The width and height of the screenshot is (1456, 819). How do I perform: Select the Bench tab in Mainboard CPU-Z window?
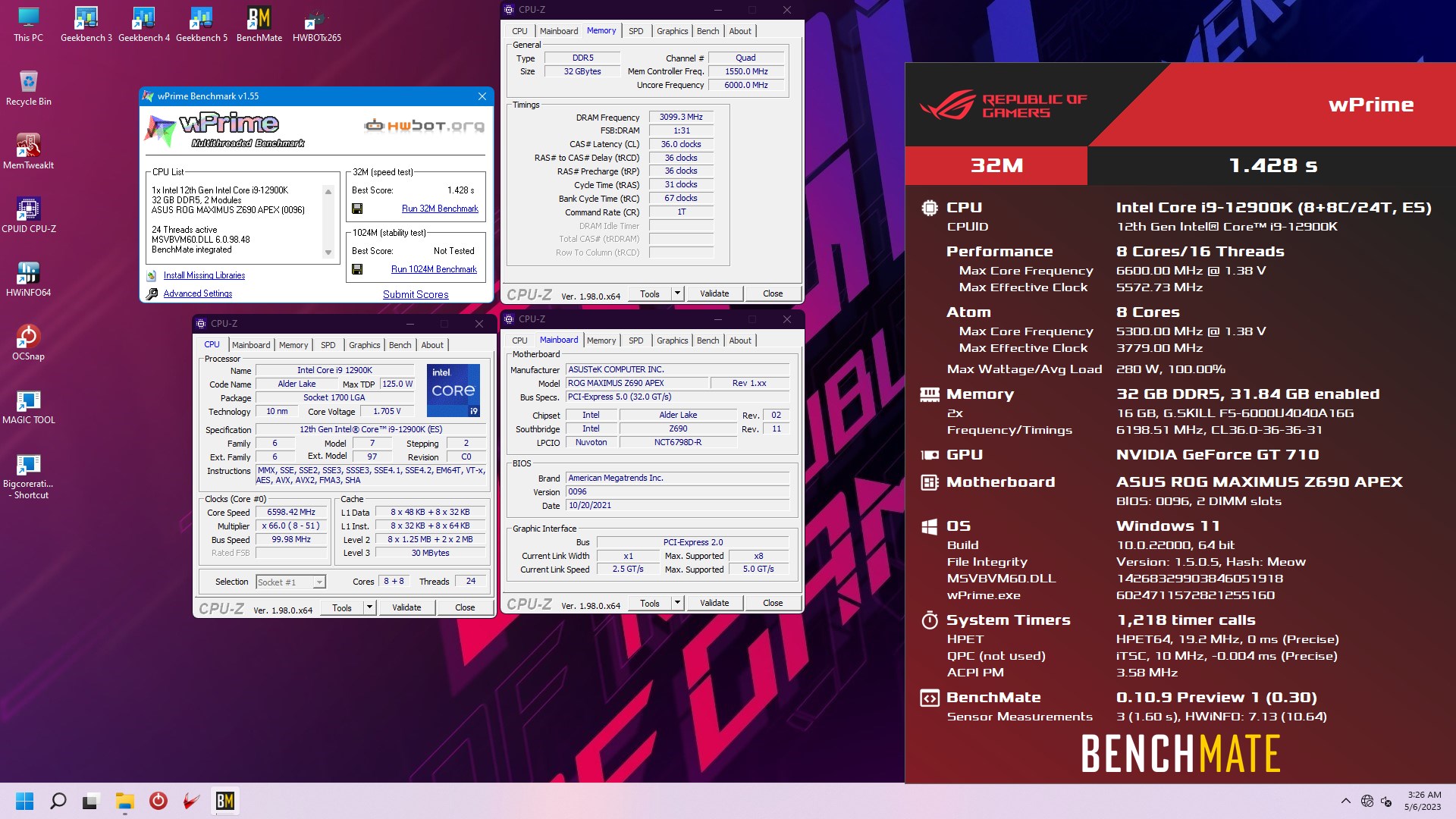708,340
